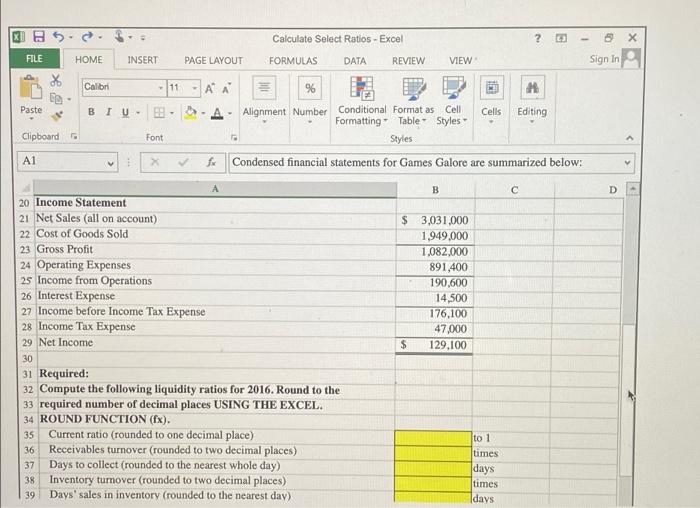This screenshot has height=508, width=700.
Task: Click the Undo arrow icon
Action: (x=58, y=37)
